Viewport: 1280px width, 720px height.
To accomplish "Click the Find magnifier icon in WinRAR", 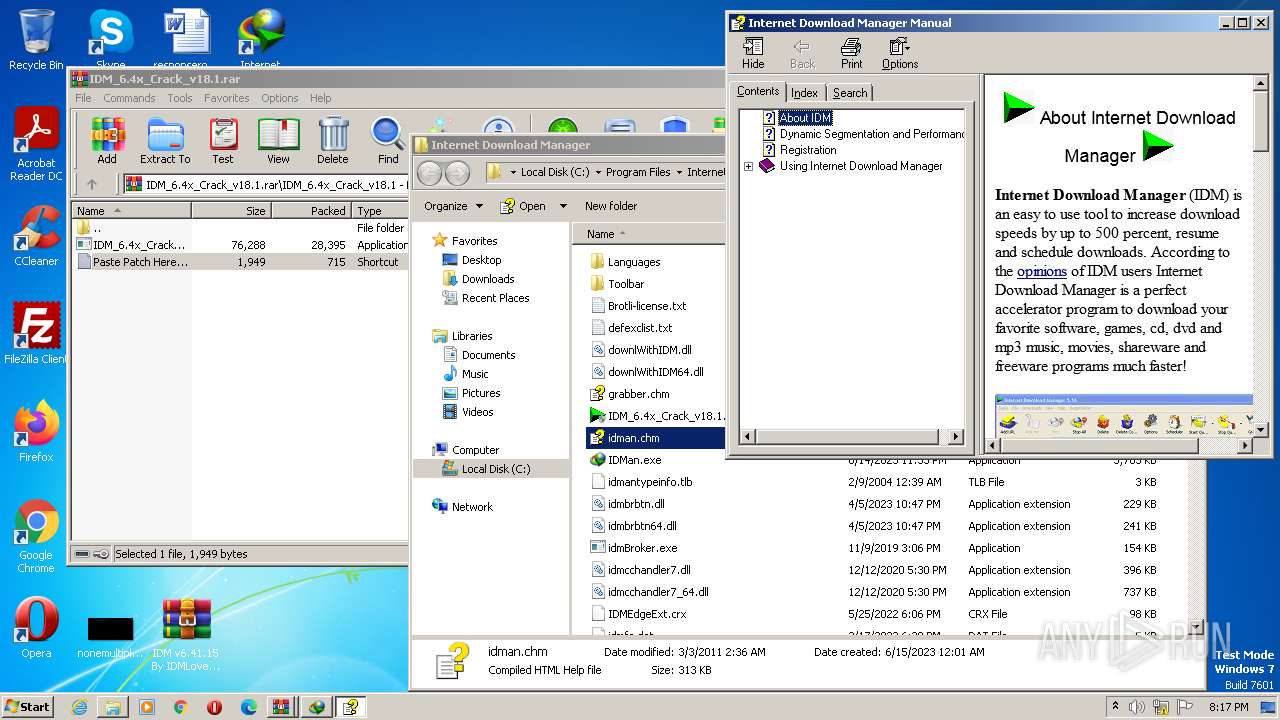I will point(388,140).
